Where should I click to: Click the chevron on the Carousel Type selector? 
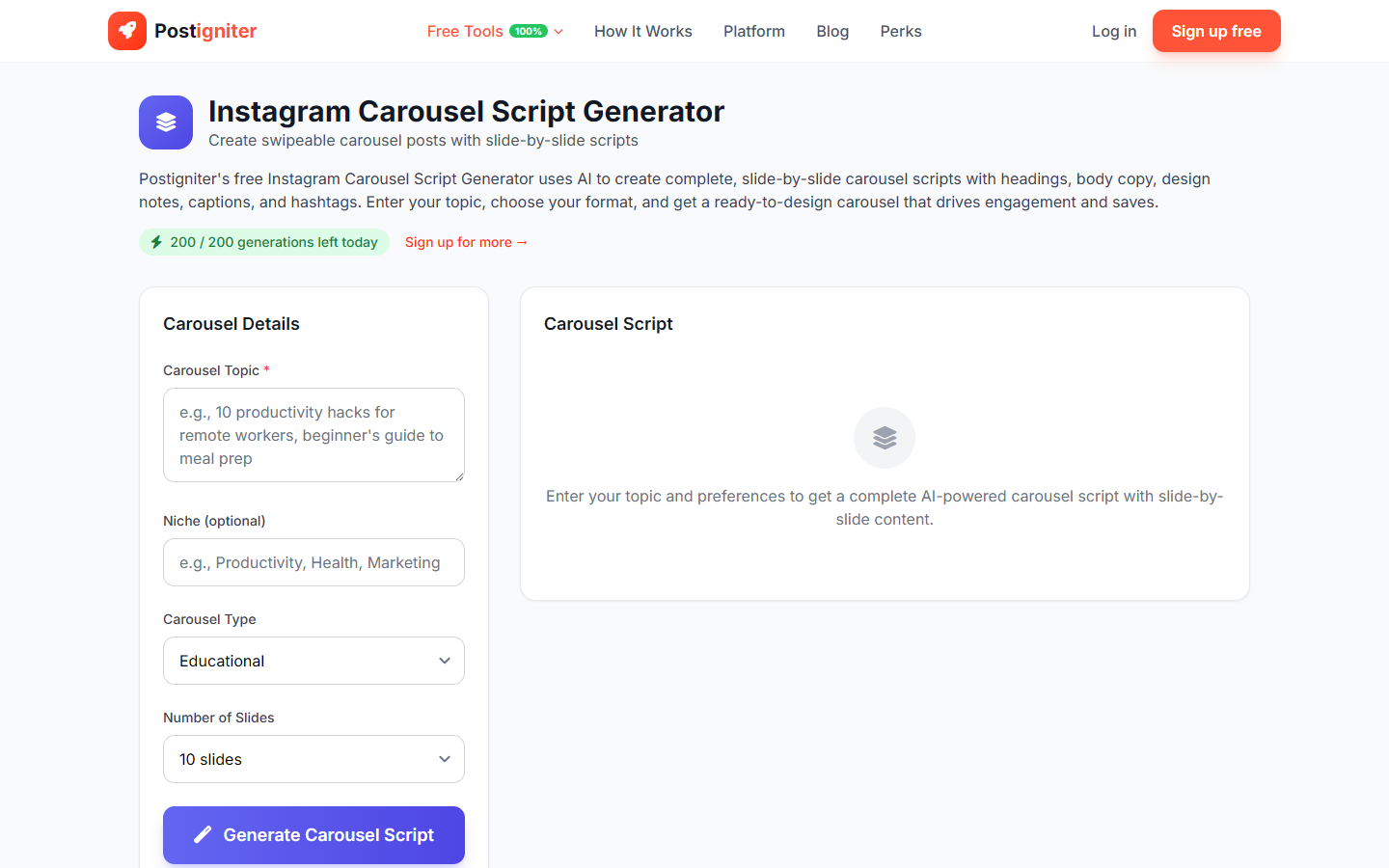click(445, 661)
